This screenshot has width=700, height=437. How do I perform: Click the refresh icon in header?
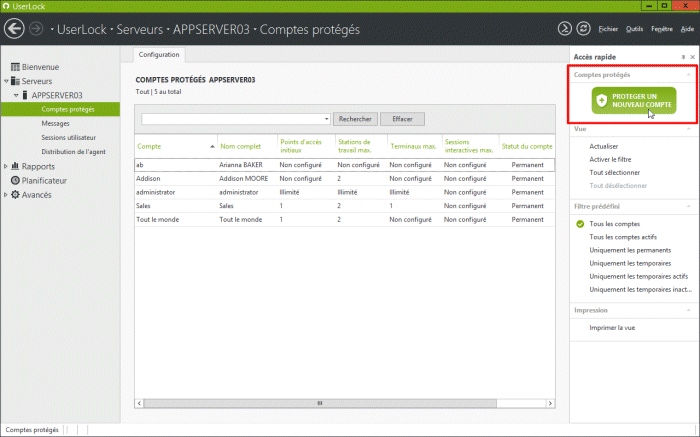[583, 29]
